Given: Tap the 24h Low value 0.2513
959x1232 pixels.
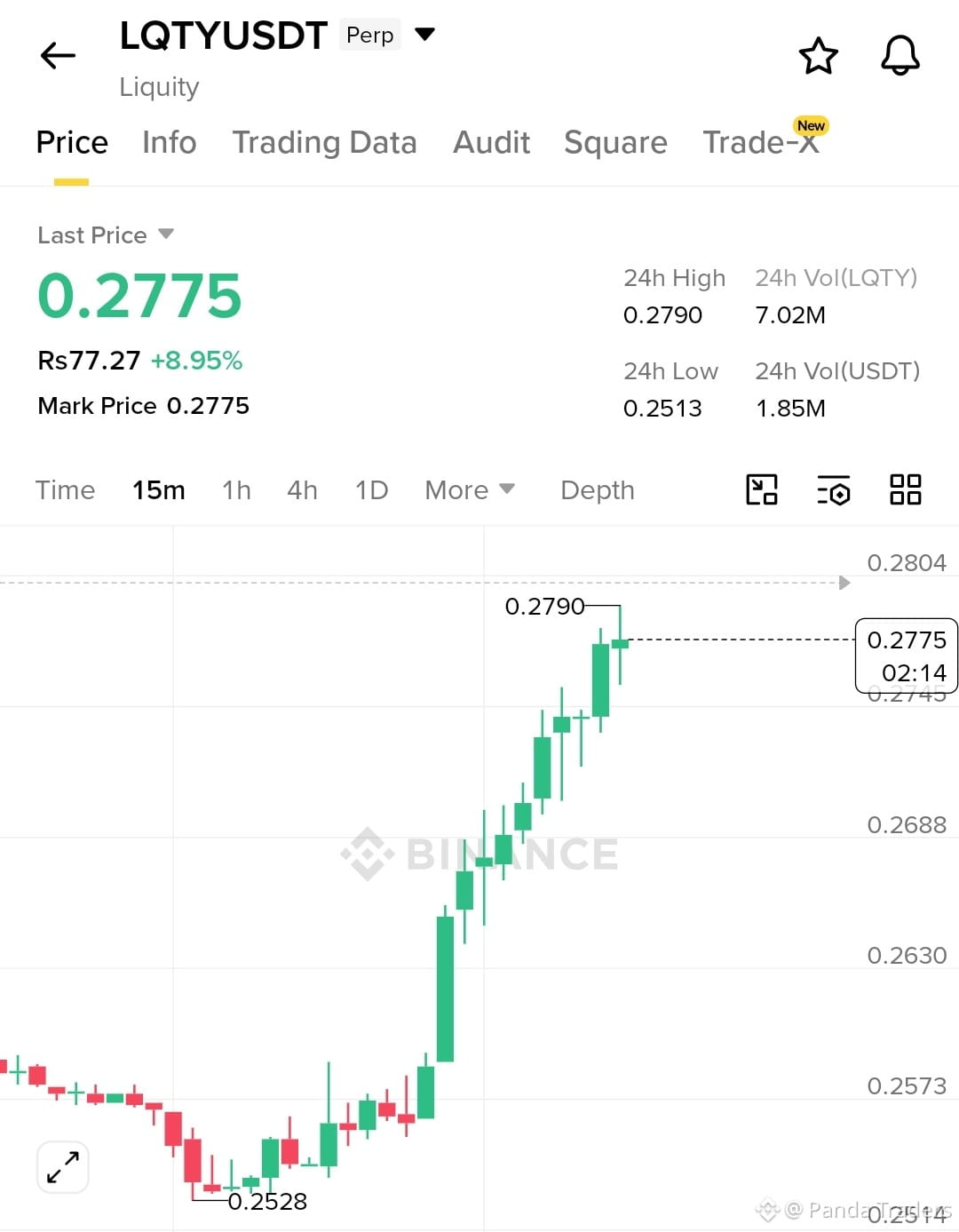Looking at the screenshot, I should click(662, 409).
